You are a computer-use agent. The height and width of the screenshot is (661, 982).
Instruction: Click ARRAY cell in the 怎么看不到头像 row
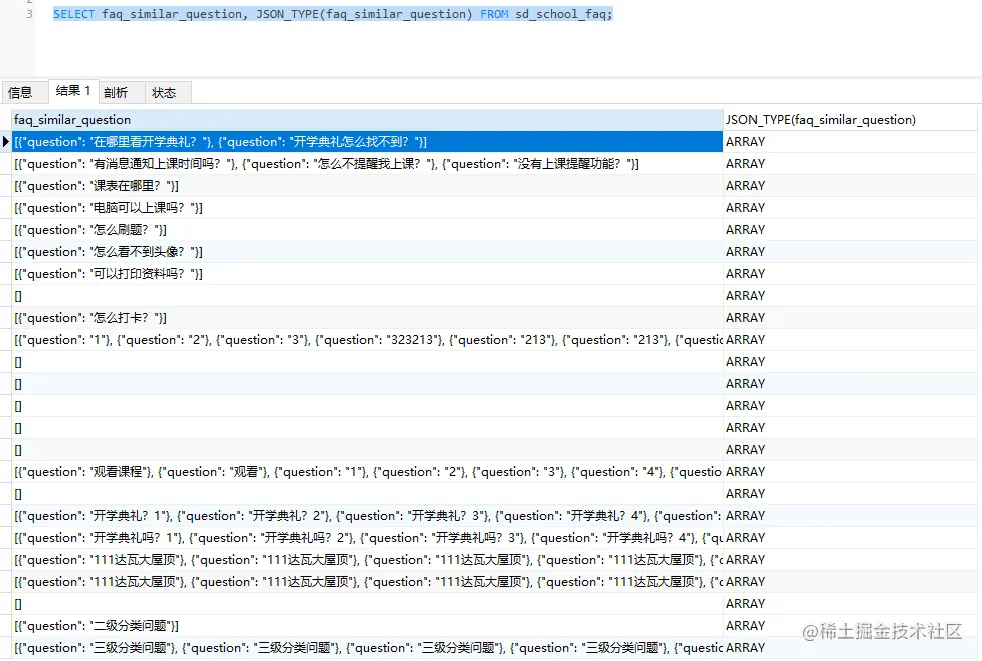(850, 251)
